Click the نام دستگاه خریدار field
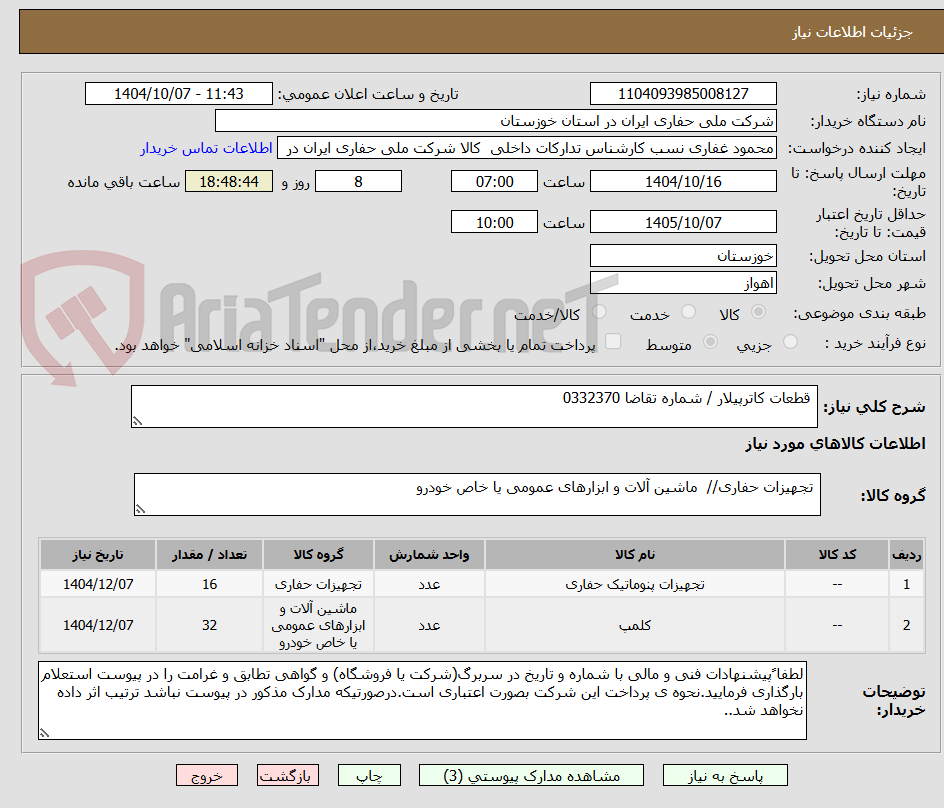This screenshot has width=944, height=808. coord(495,121)
